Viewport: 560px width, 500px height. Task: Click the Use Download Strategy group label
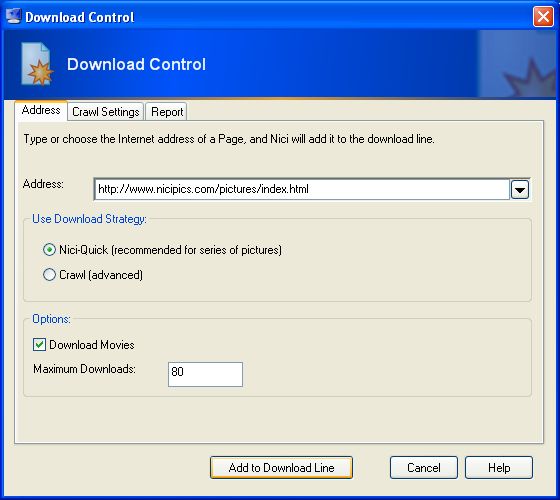(x=89, y=219)
